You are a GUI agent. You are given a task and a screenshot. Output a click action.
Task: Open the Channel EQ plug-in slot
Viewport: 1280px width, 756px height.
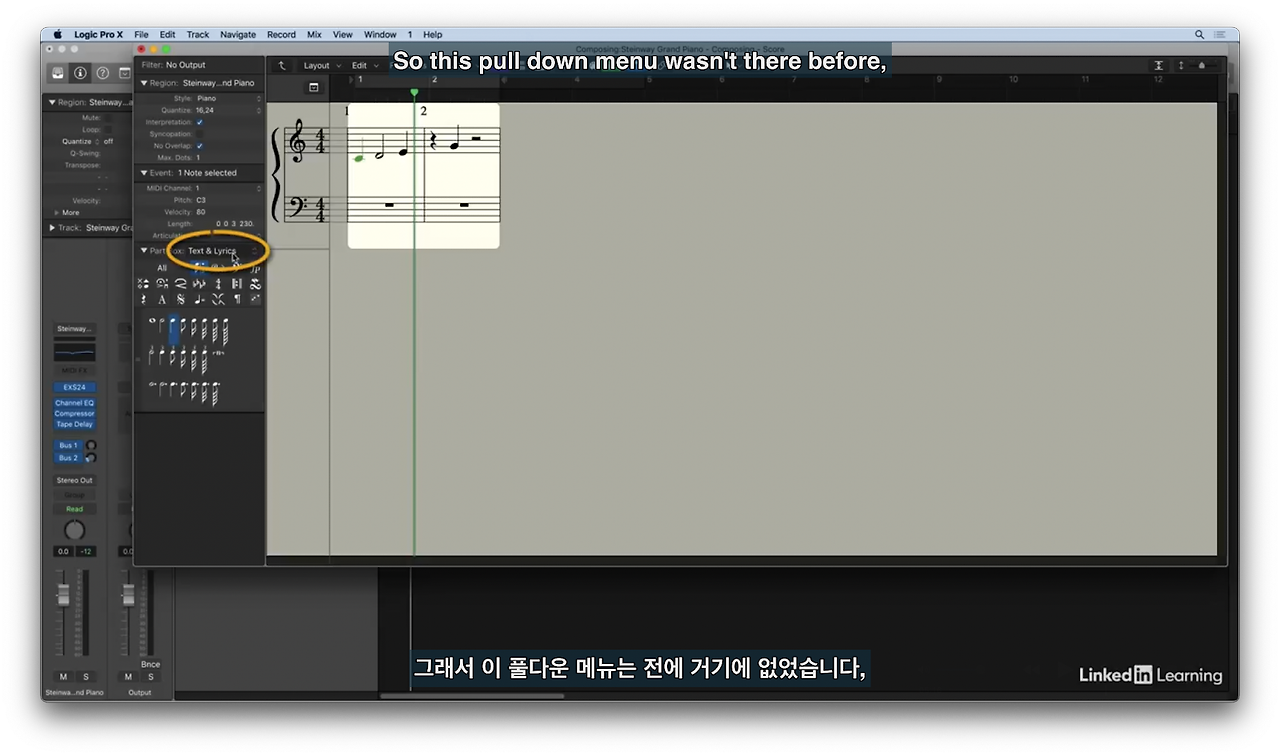(x=74, y=403)
